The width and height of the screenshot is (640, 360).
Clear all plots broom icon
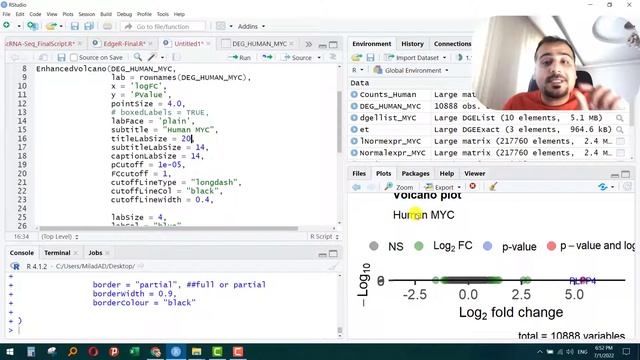[493, 187]
